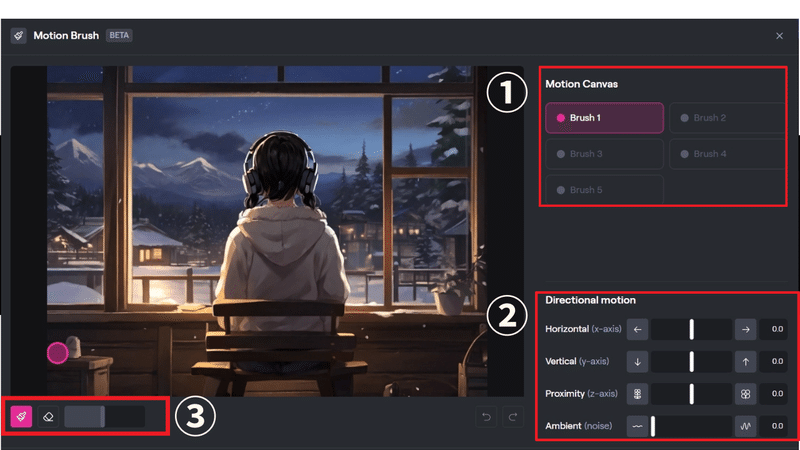Screen dimensions: 800x450
Task: Close the Motion Brush panel
Action: pyautogui.click(x=779, y=36)
